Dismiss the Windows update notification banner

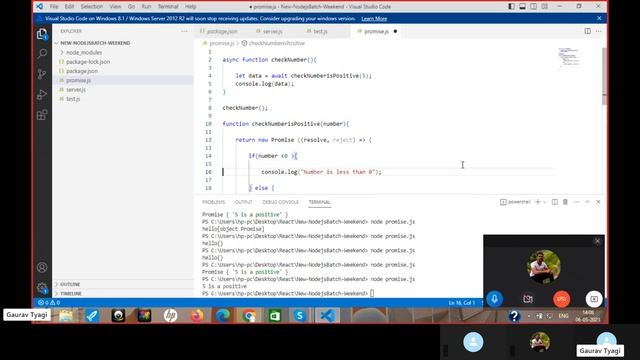599,18
